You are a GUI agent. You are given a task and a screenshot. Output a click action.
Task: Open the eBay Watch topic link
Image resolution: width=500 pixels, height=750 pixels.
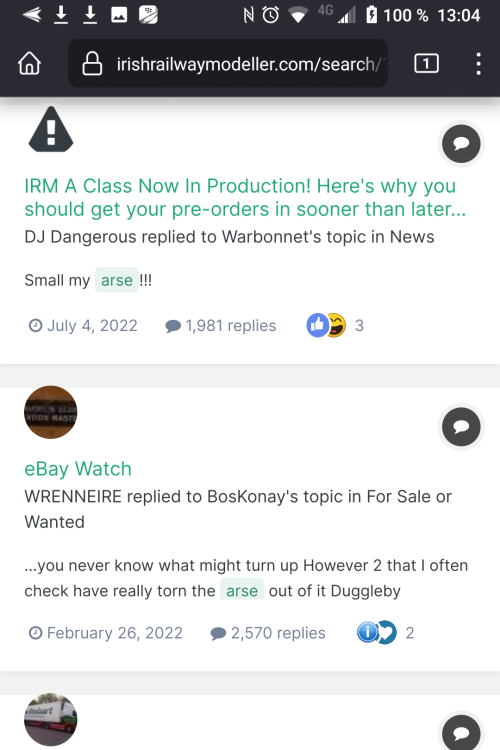[x=78, y=469]
